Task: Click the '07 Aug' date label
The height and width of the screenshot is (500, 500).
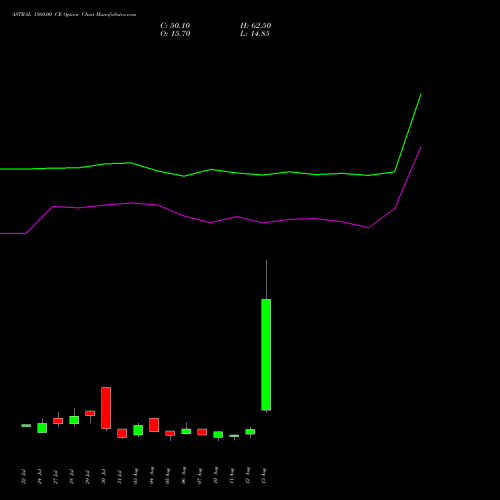Action: pyautogui.click(x=200, y=476)
